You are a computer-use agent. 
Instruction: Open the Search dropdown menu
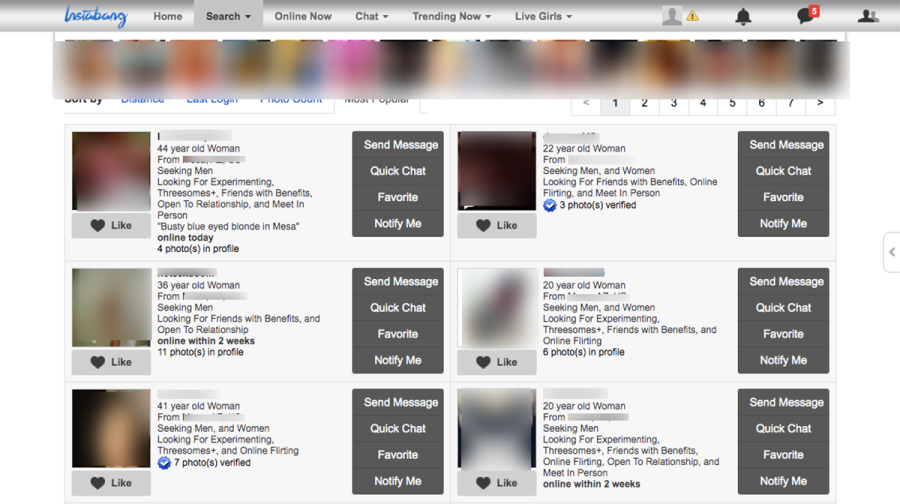[x=228, y=16]
